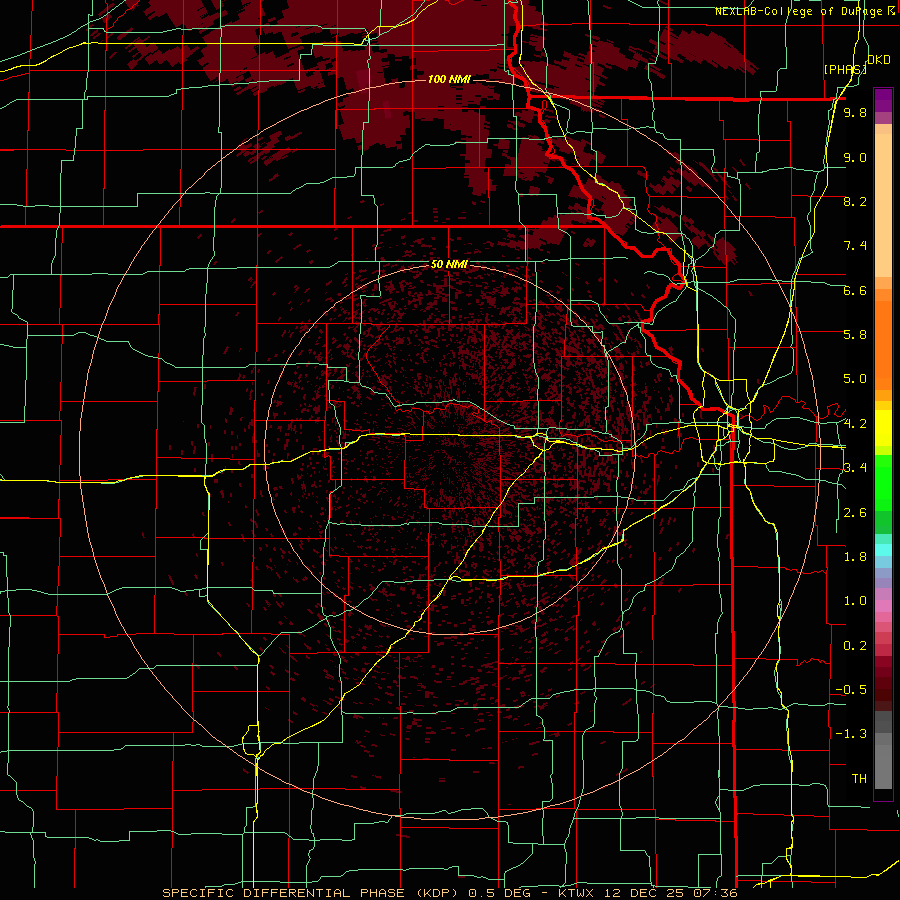The width and height of the screenshot is (900, 900).
Task: Click the 5.8 value on the scale
Action: coord(855,335)
